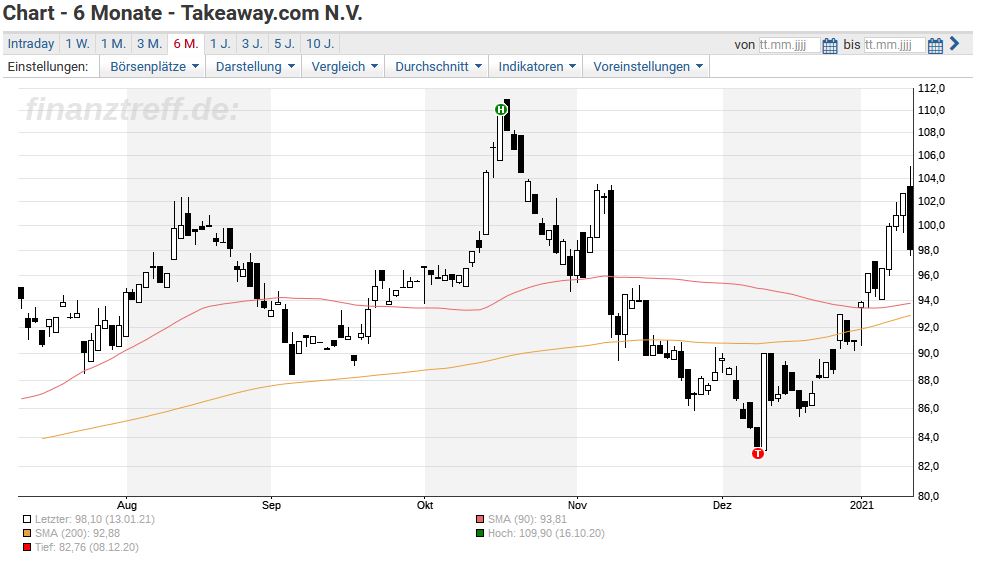
Task: Click the 'Dez' x-axis label
Action: pyautogui.click(x=722, y=505)
